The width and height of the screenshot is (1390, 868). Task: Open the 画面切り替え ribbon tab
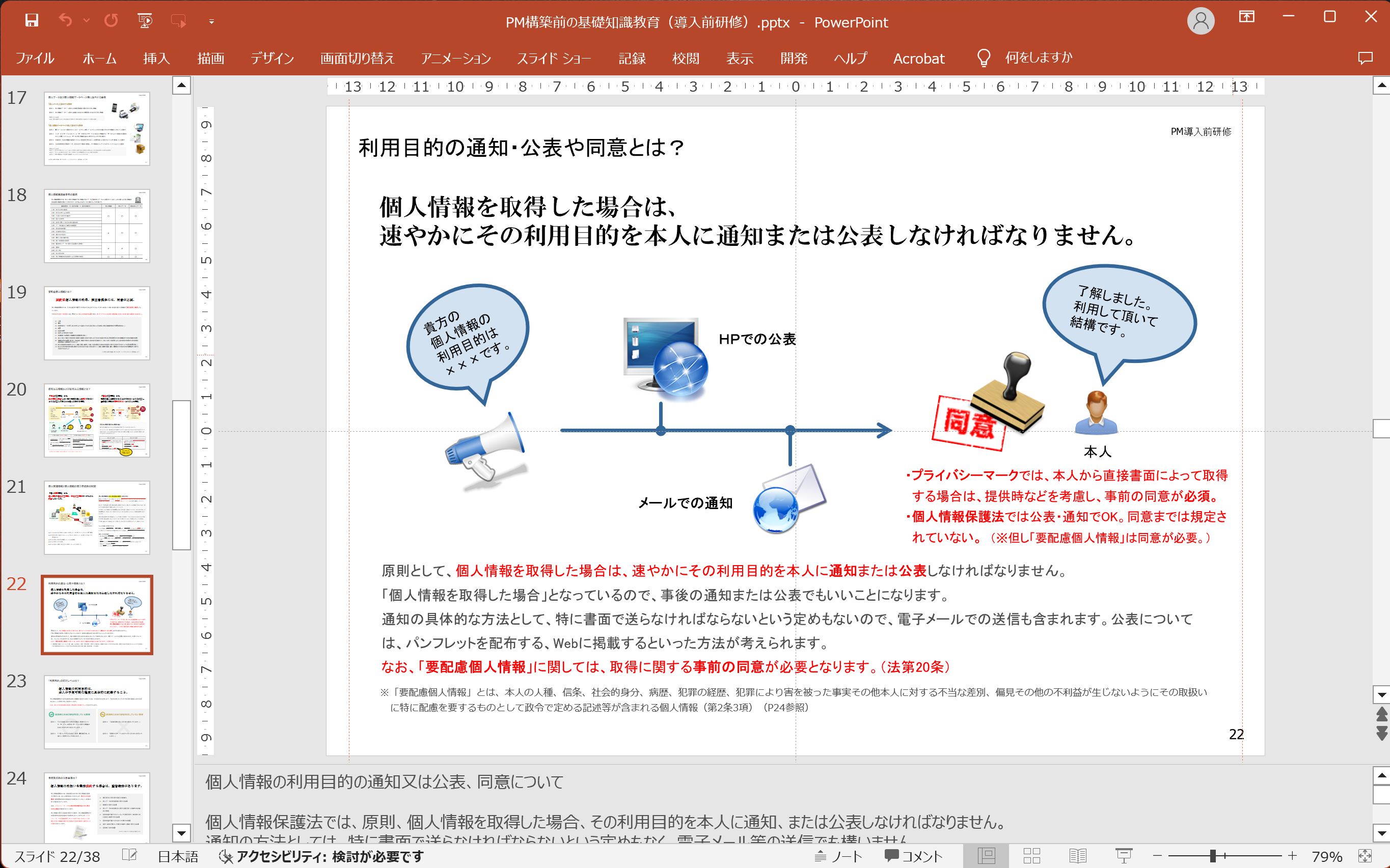tap(357, 58)
